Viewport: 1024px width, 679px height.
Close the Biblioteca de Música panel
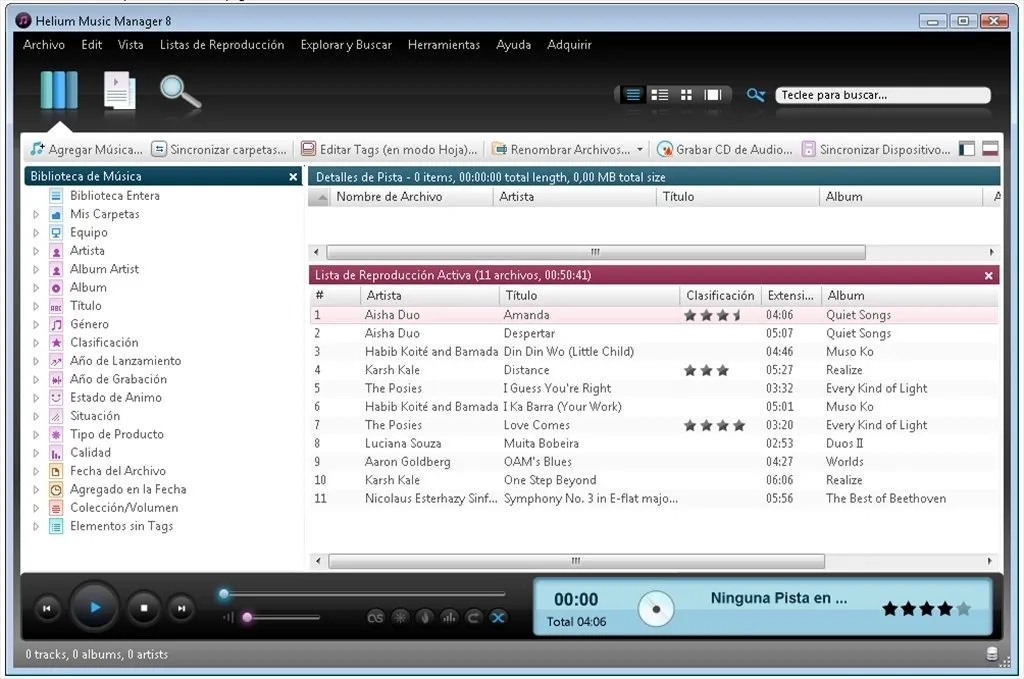293,177
